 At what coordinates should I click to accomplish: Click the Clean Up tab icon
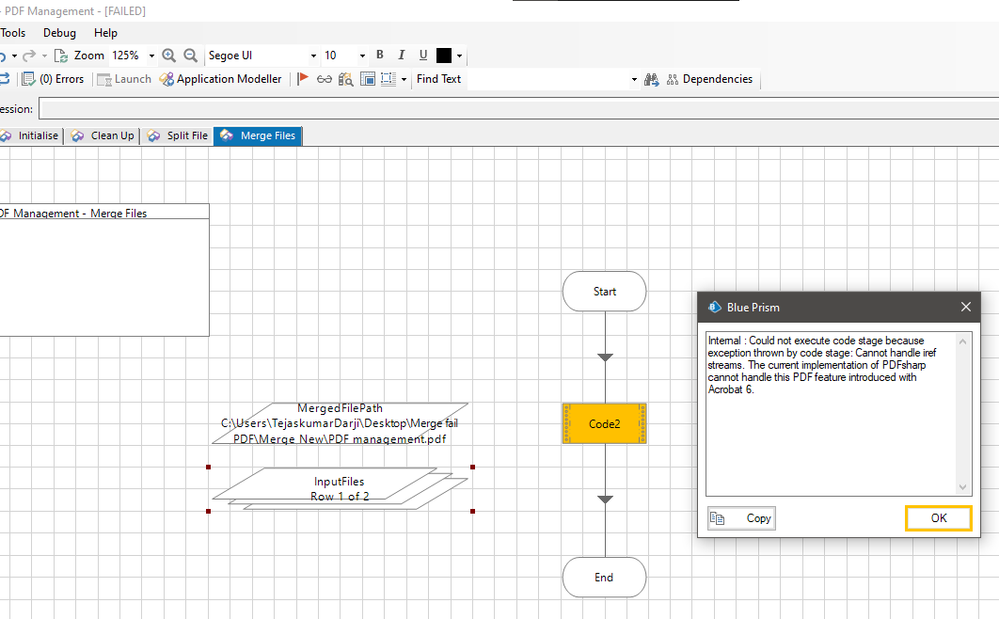coord(78,136)
